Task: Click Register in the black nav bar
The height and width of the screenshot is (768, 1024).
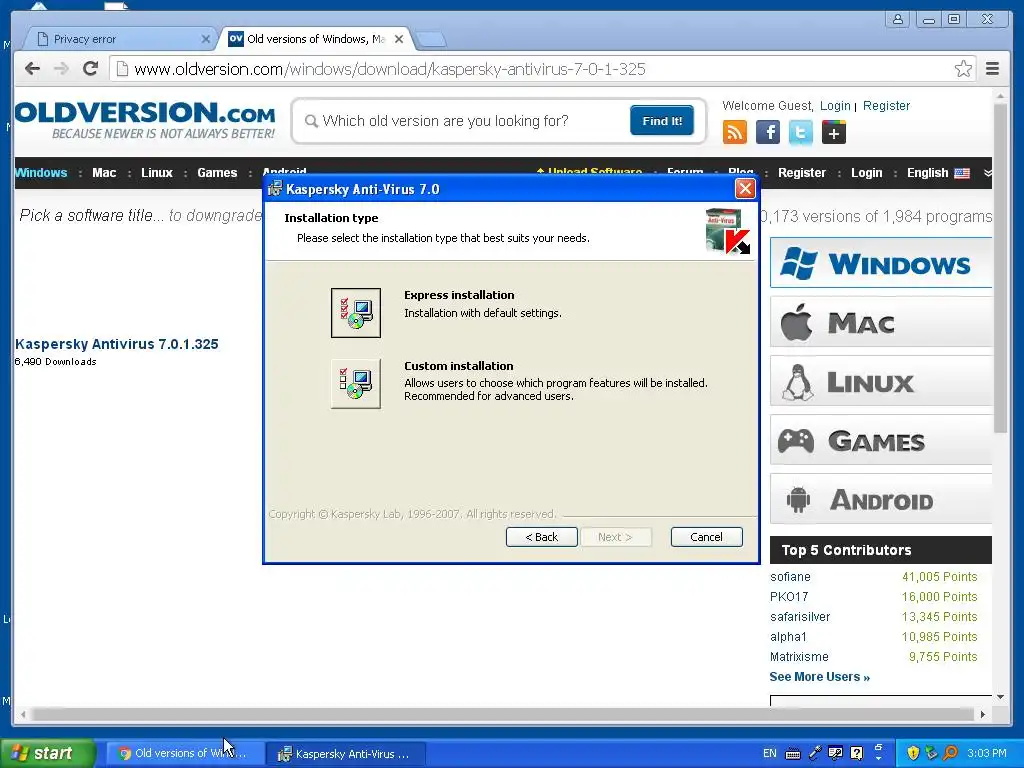Action: point(802,173)
